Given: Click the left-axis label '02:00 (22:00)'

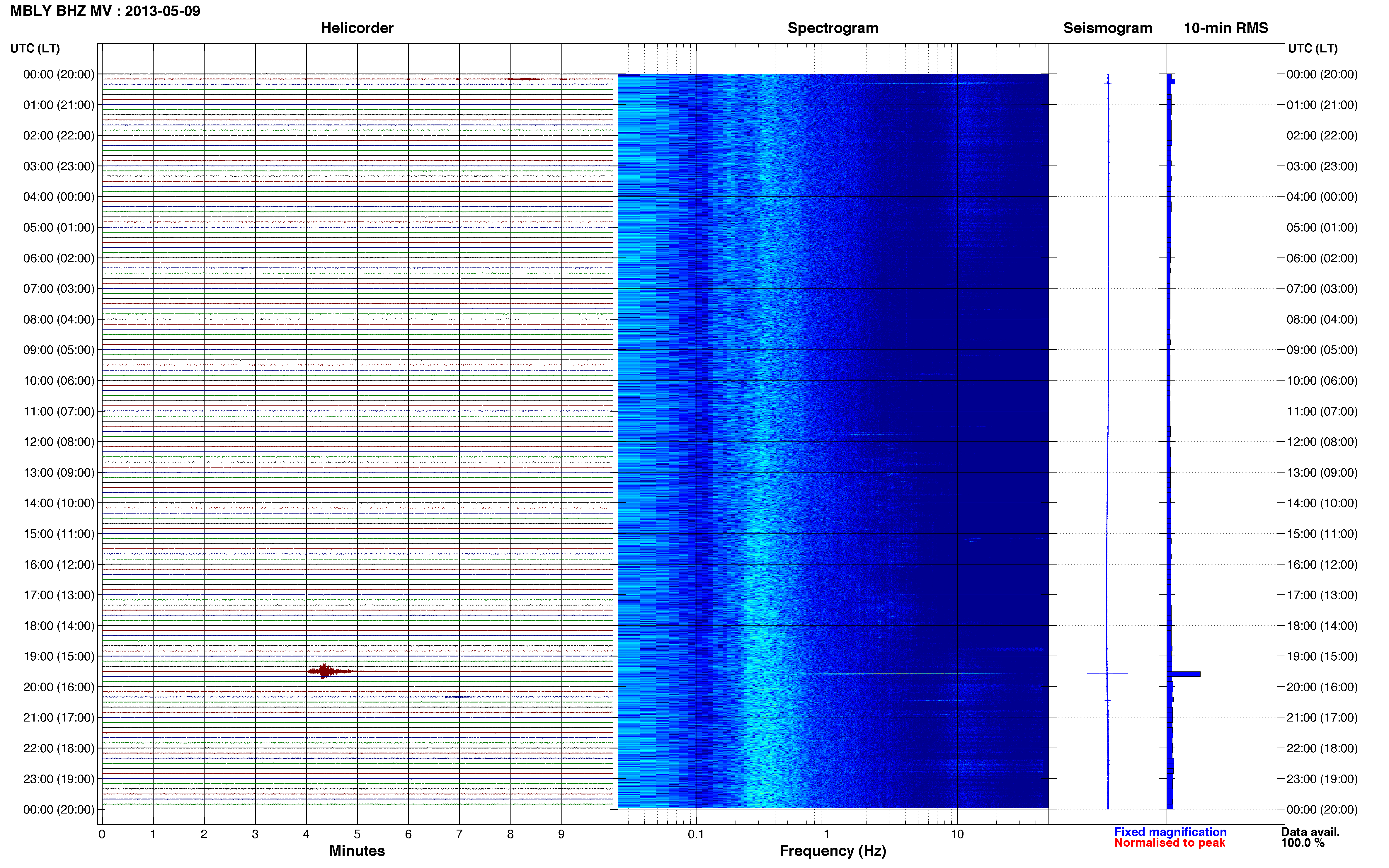Looking at the screenshot, I should (x=59, y=135).
